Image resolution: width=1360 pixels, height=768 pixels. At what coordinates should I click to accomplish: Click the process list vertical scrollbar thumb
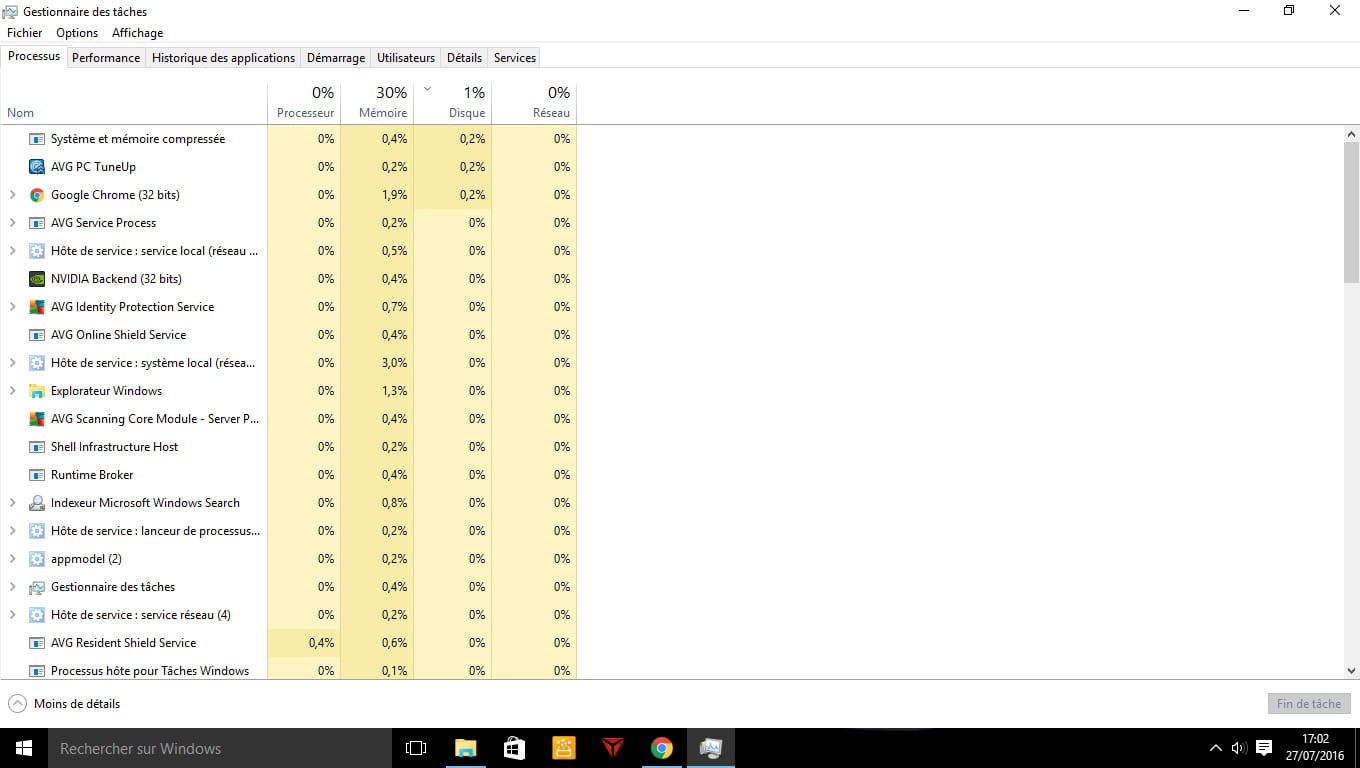tap(1352, 211)
